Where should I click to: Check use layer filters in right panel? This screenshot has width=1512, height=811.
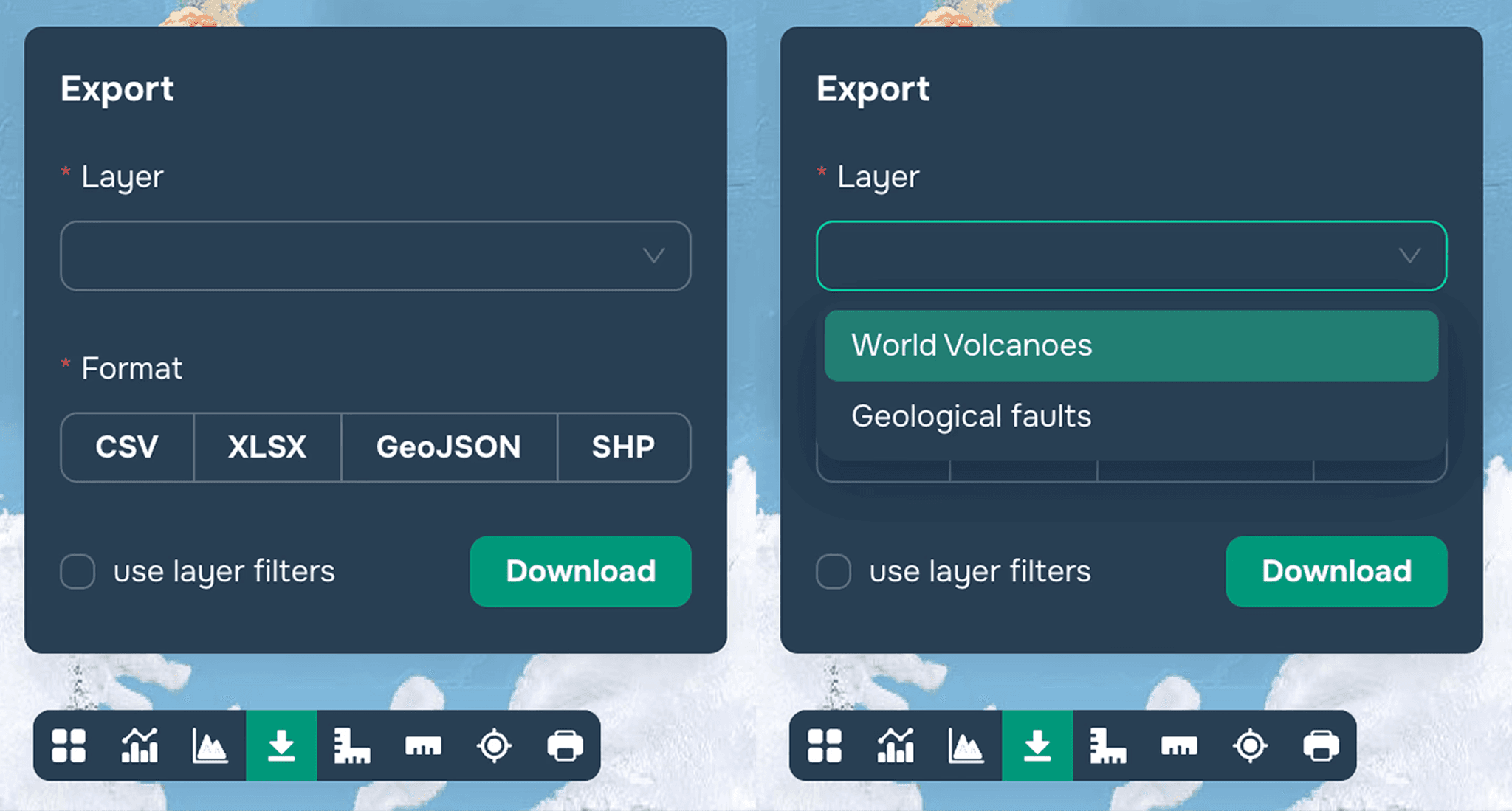(834, 571)
